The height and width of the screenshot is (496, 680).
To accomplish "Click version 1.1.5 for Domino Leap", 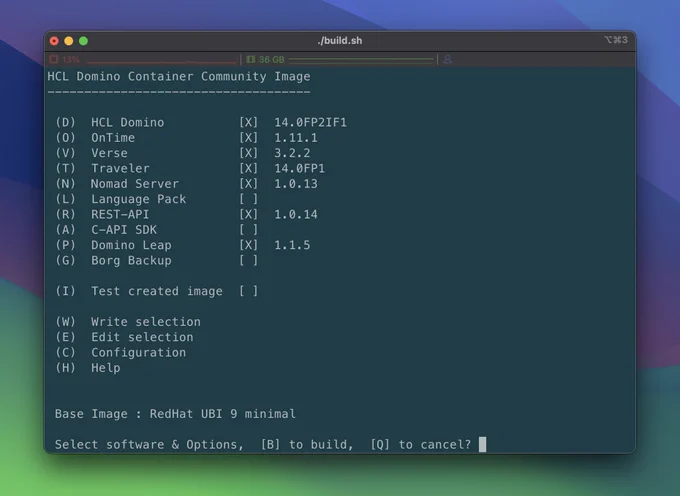I will pos(292,245).
